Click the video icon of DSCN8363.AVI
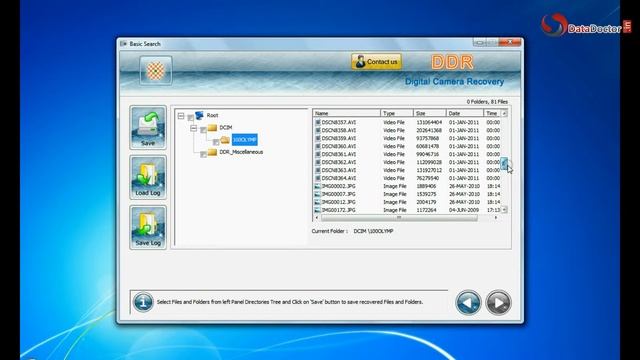640x360 pixels. click(x=318, y=170)
